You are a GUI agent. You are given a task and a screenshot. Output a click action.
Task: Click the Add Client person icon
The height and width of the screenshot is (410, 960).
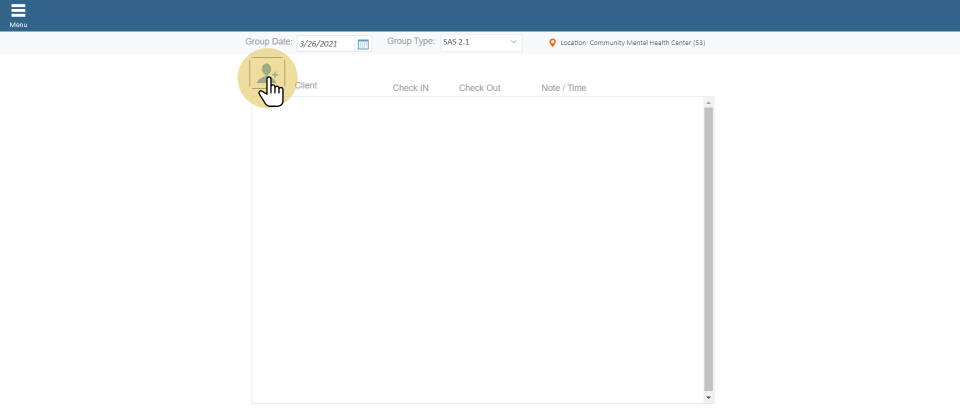[x=267, y=75]
